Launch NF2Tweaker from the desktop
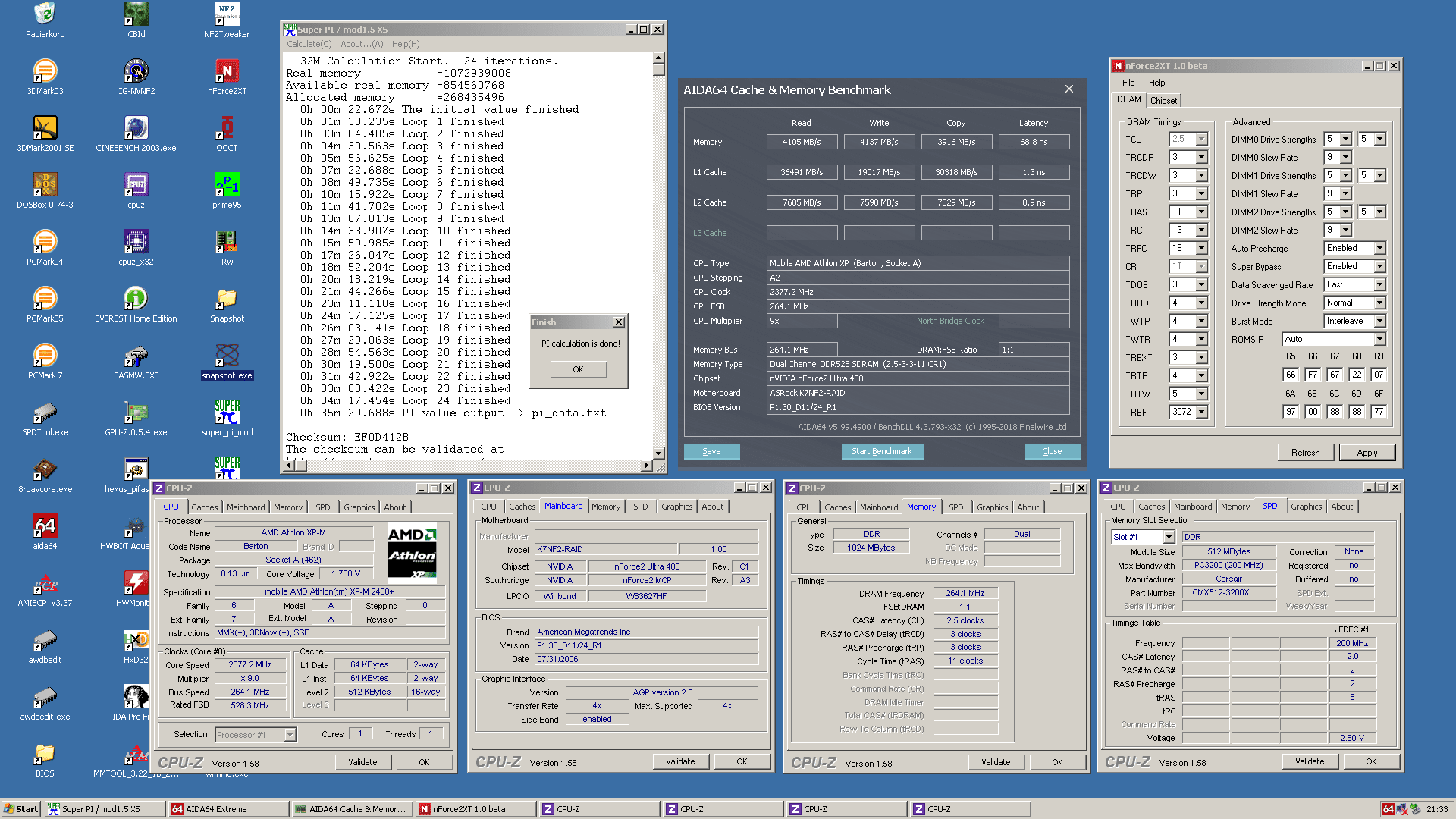The height and width of the screenshot is (819, 1456). click(x=227, y=20)
